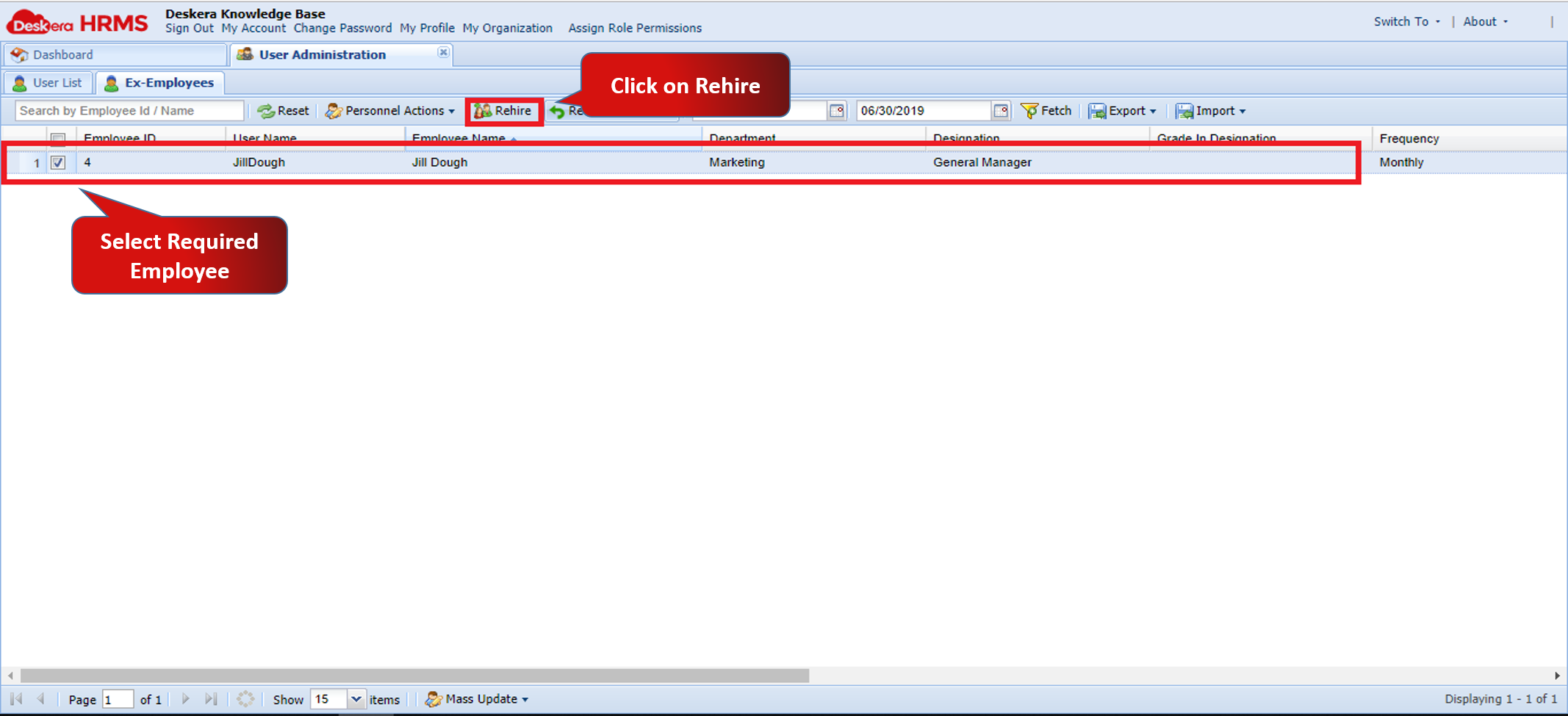Open calendar picker for the start date field

837,111
